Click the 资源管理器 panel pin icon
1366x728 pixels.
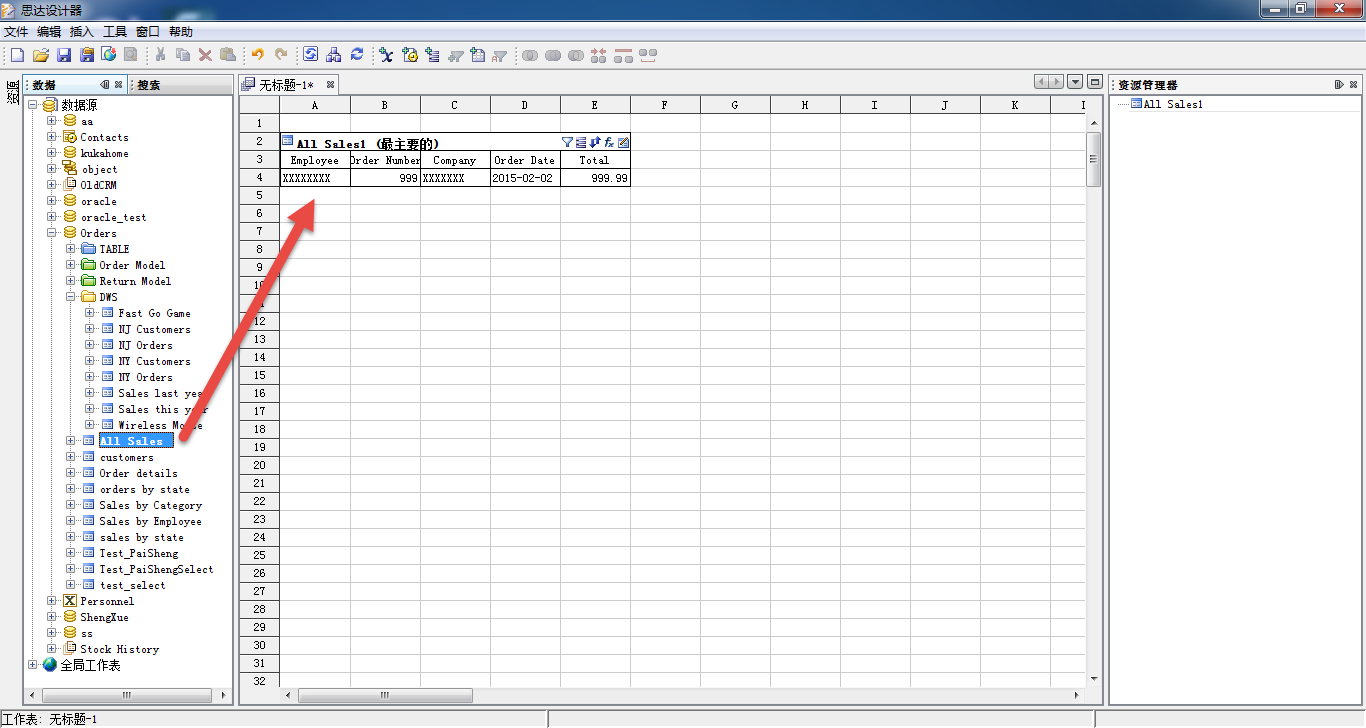(x=1339, y=85)
